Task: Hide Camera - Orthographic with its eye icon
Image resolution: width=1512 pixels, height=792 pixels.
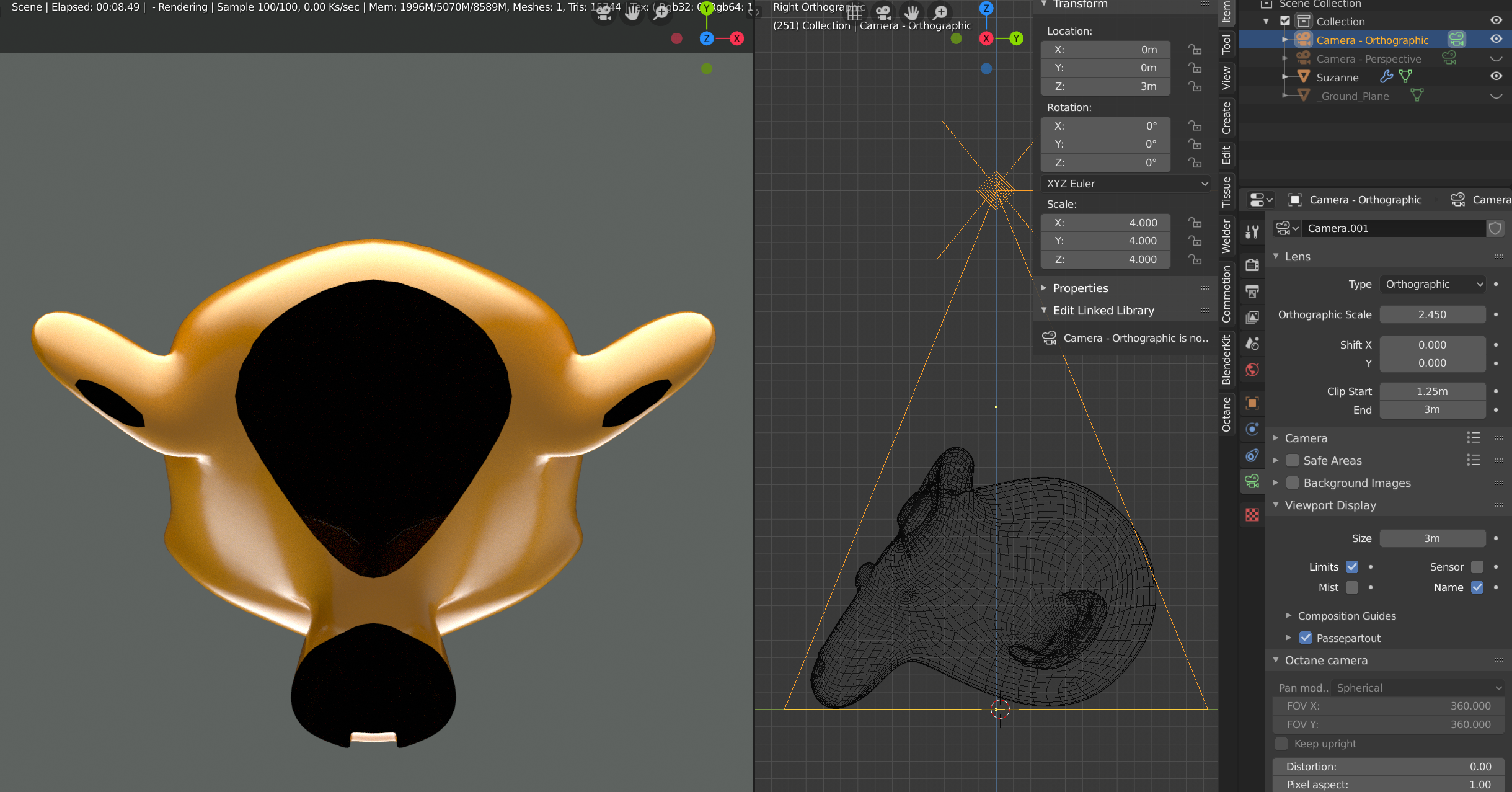Action: coord(1496,39)
